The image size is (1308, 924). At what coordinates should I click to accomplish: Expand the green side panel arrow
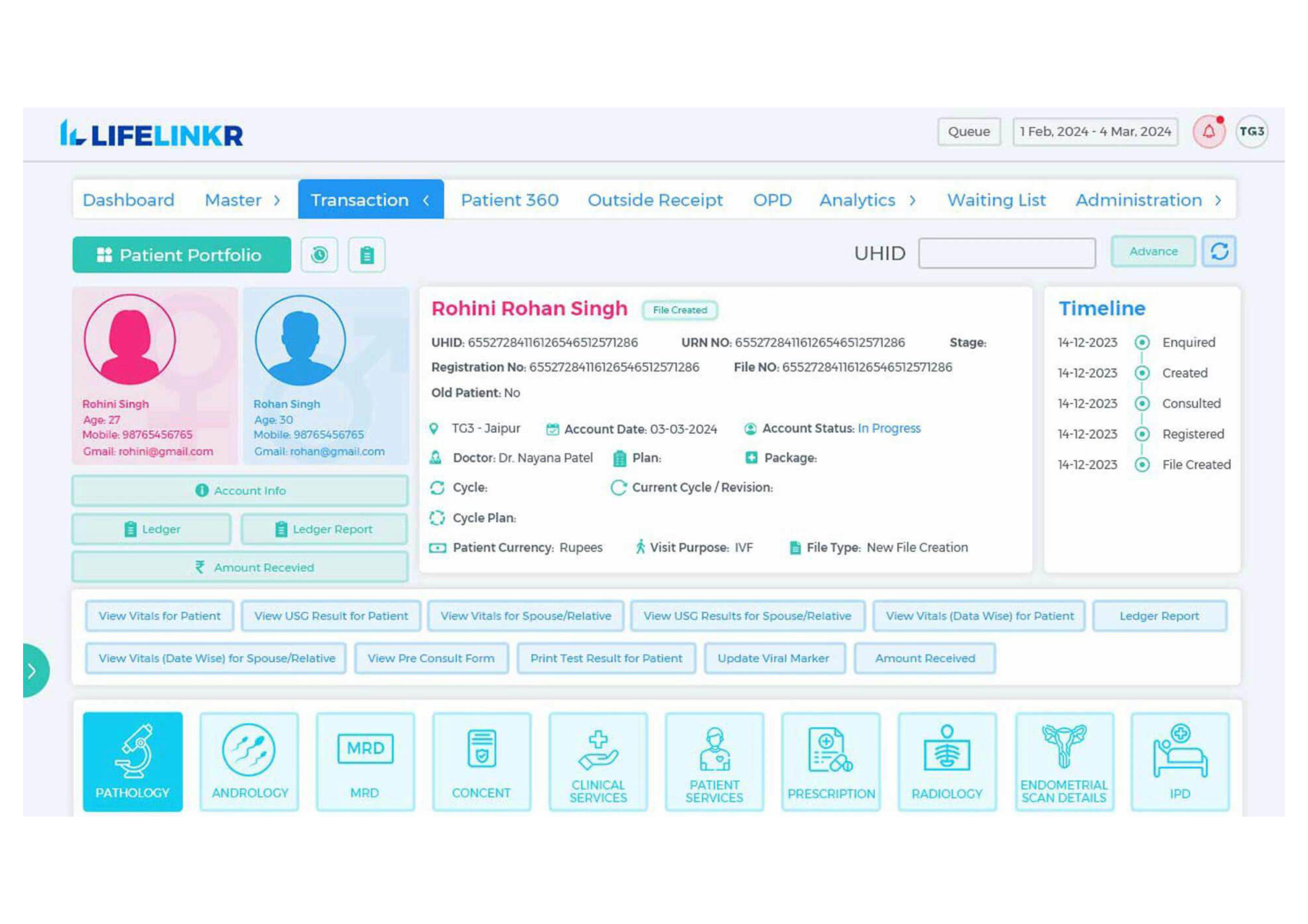33,671
